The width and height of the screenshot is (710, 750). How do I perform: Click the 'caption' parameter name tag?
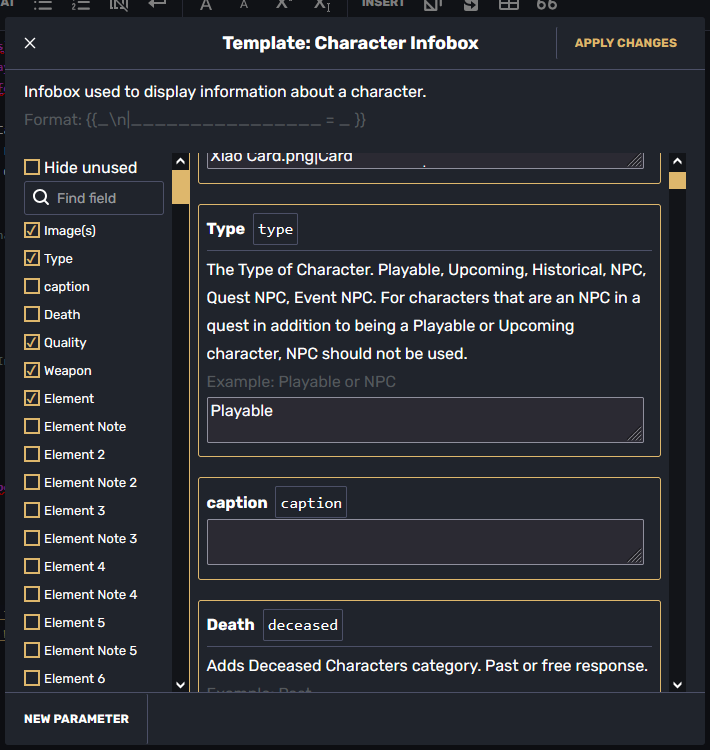pyautogui.click(x=311, y=502)
